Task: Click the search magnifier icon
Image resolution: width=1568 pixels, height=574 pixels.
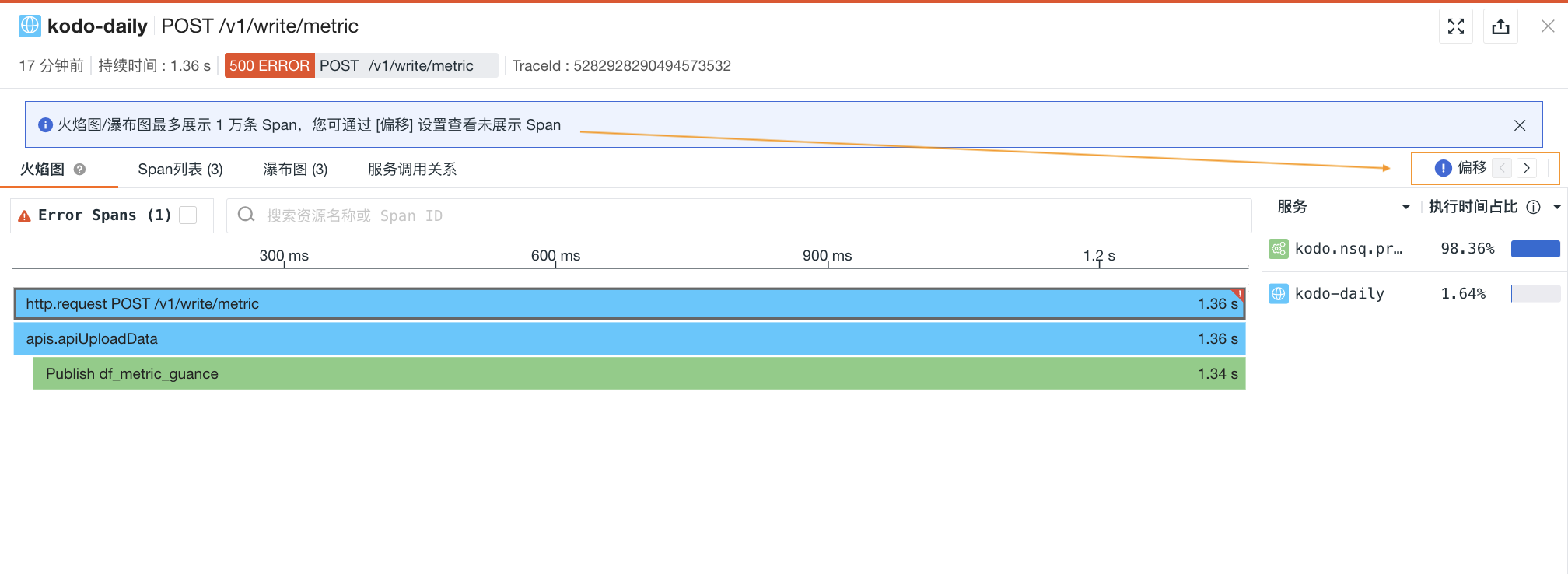Action: click(247, 215)
